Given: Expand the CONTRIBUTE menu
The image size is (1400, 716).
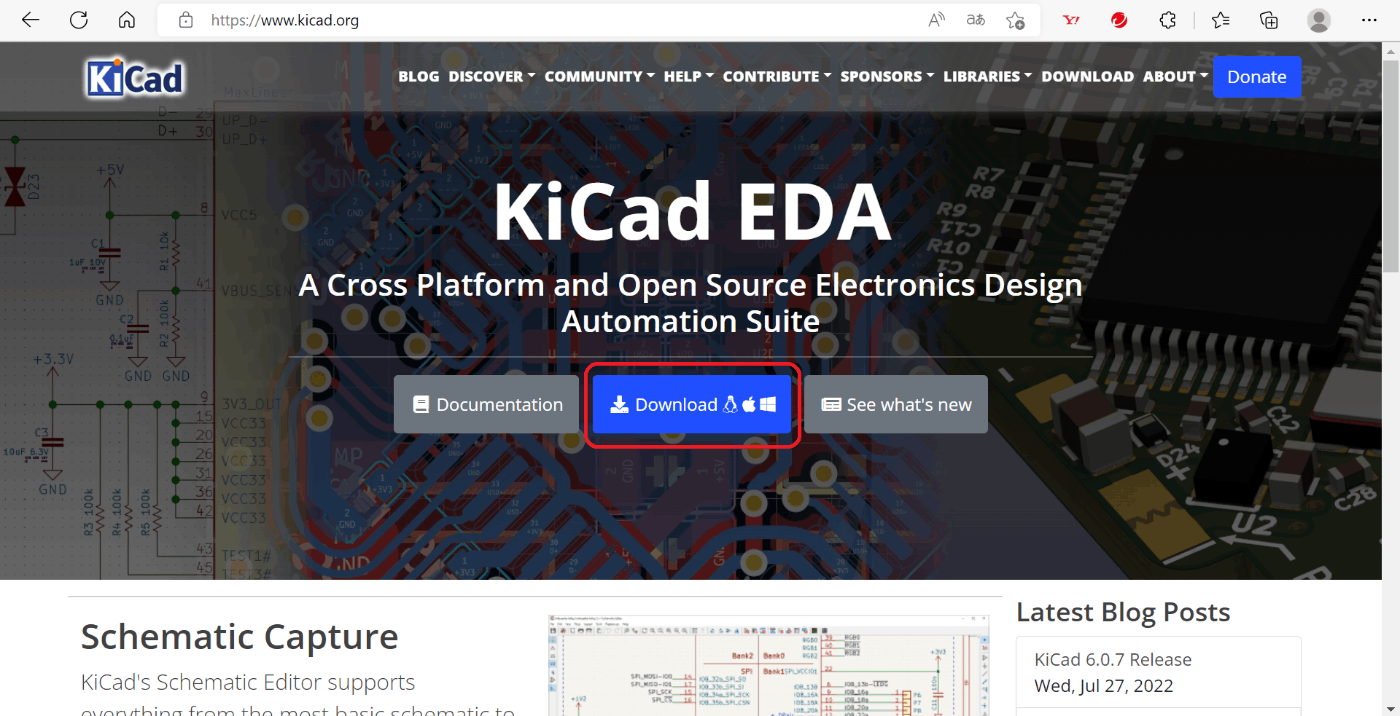Looking at the screenshot, I should (x=778, y=76).
